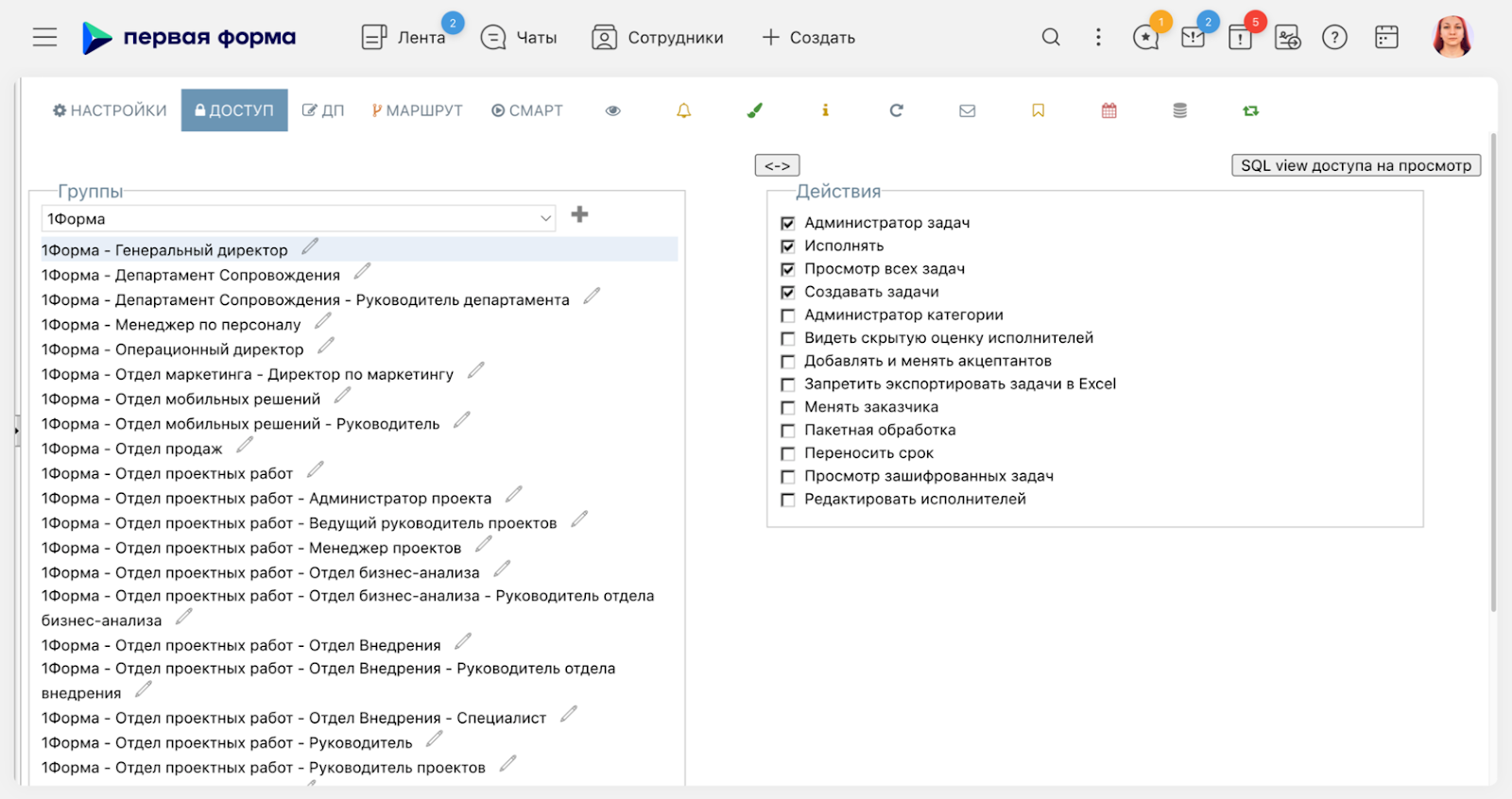Viewport: 1512px width, 799px height.
Task: Check the Переносить срок option
Action: (x=788, y=453)
